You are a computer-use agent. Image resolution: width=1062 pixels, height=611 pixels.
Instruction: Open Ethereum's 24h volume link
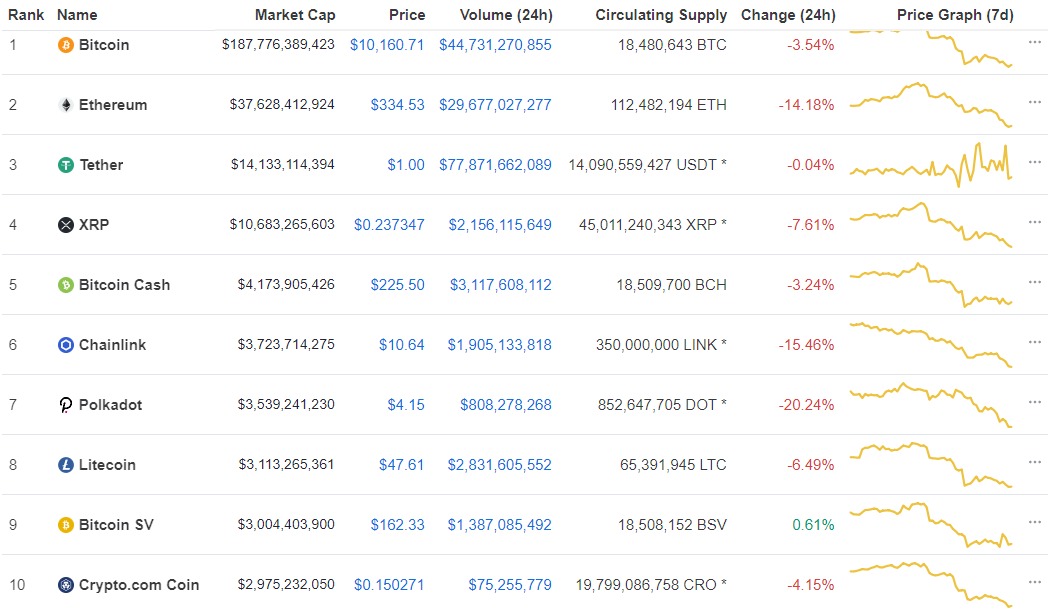[495, 105]
